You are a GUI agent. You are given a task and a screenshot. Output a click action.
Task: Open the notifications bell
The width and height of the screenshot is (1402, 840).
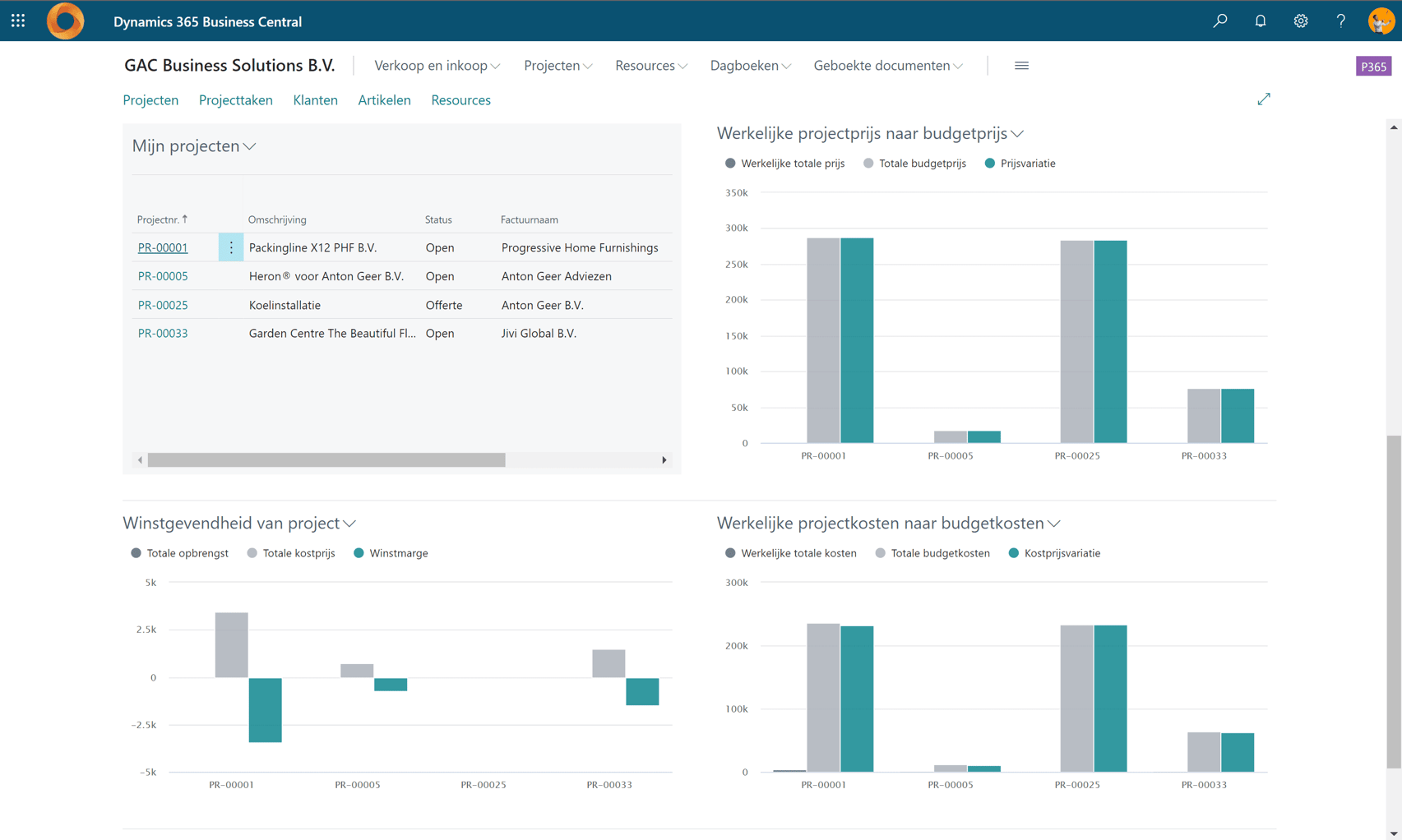(x=1261, y=21)
